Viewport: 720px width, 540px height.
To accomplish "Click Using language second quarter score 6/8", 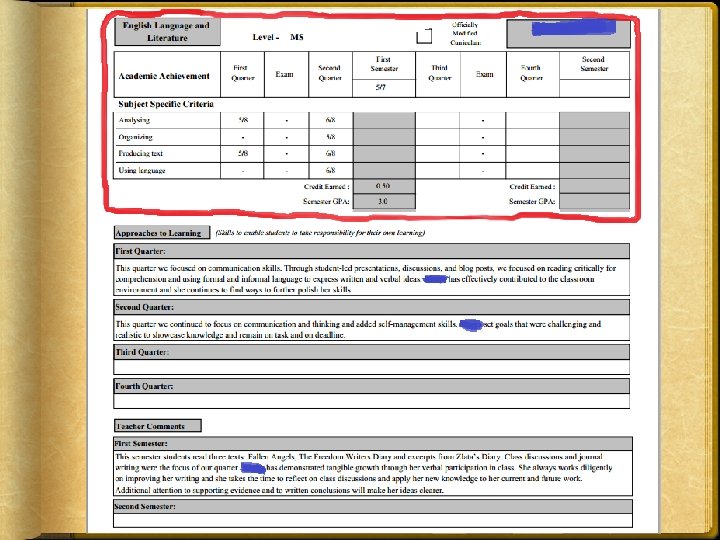I will tap(330, 170).
